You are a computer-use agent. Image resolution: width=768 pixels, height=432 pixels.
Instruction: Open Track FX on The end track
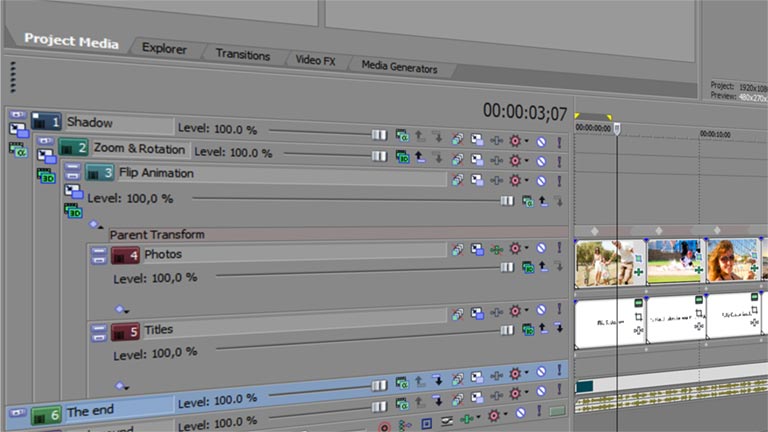515,374
